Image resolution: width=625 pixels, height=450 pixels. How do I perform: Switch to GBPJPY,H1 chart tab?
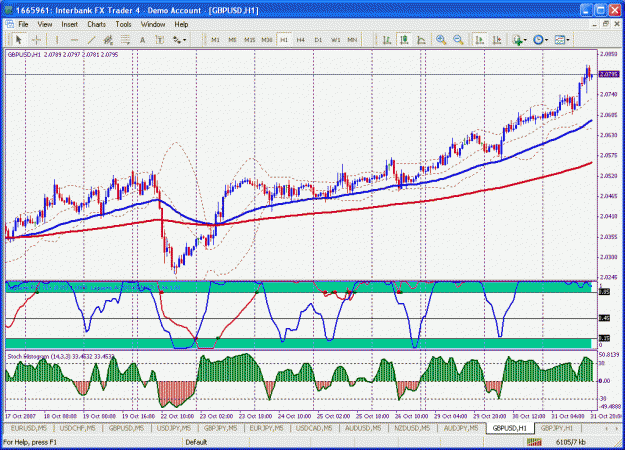[x=557, y=428]
